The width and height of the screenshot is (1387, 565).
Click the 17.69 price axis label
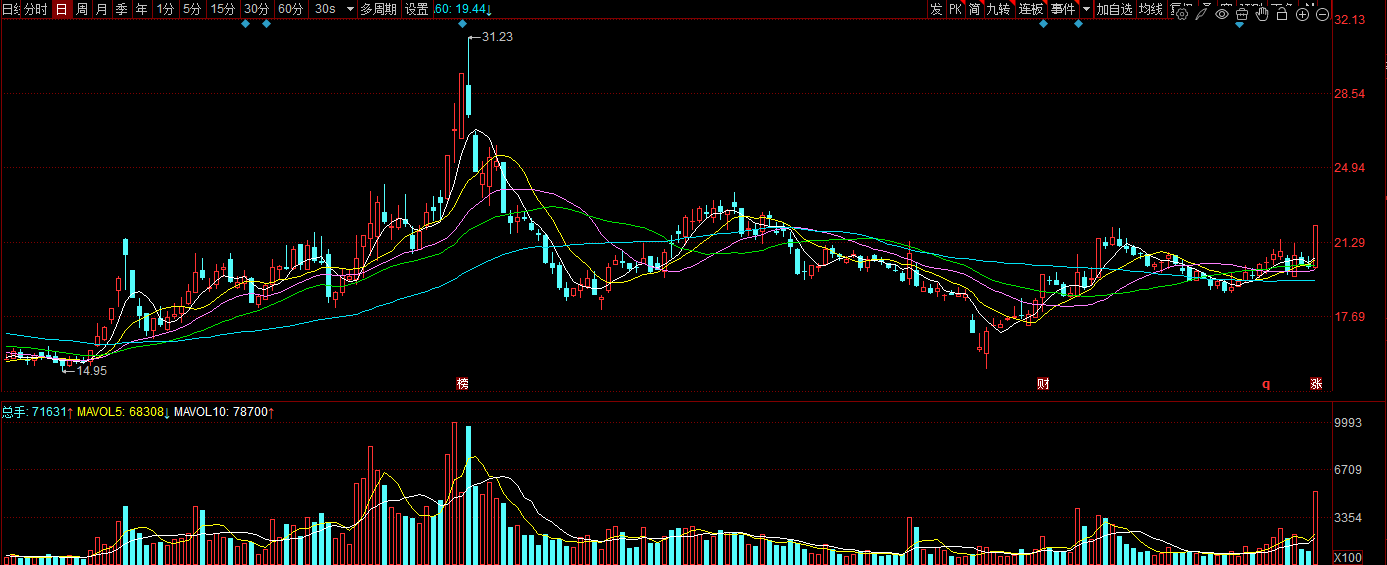coord(1350,317)
